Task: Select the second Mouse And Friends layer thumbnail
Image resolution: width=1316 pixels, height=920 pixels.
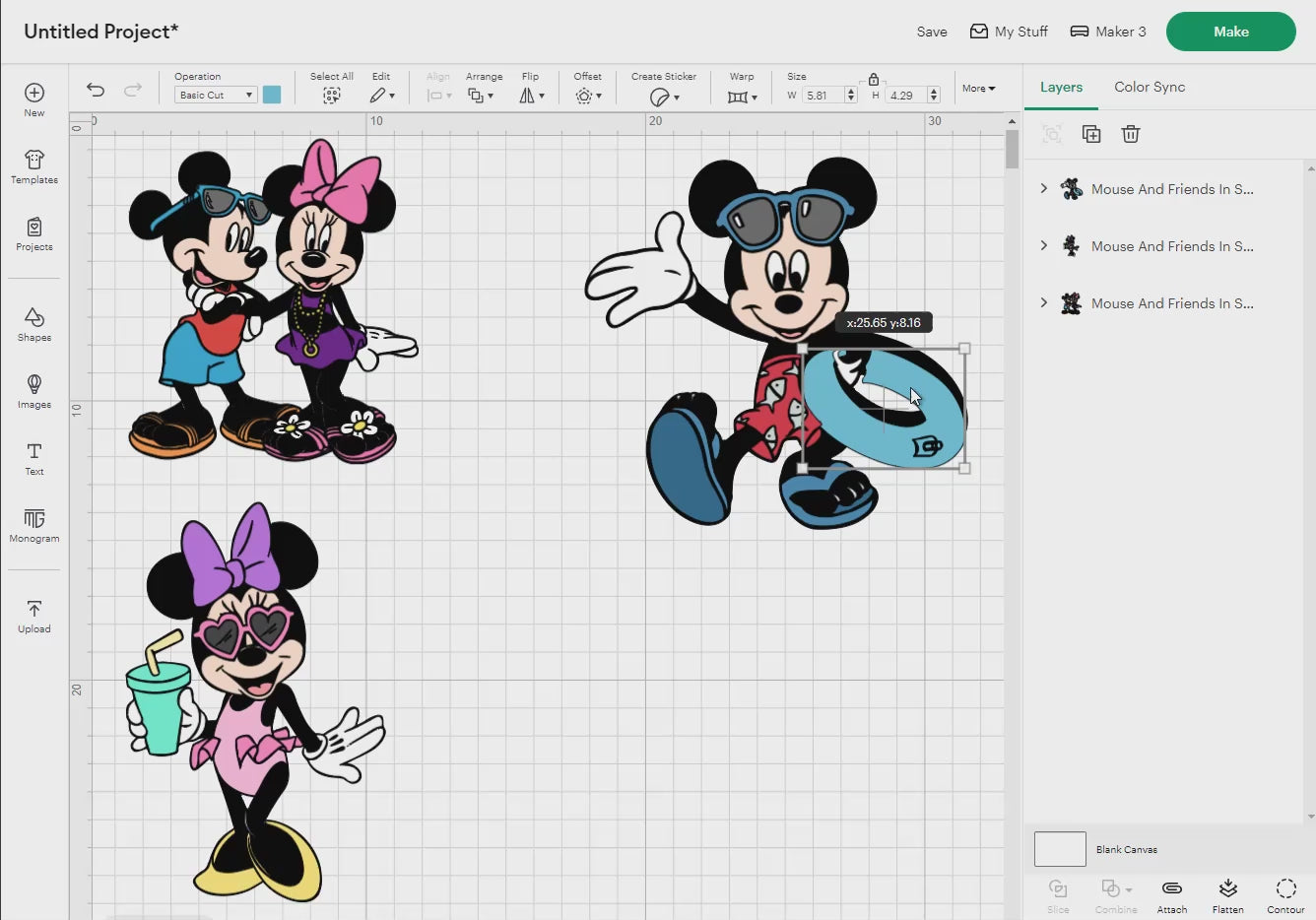Action: pyautogui.click(x=1071, y=246)
